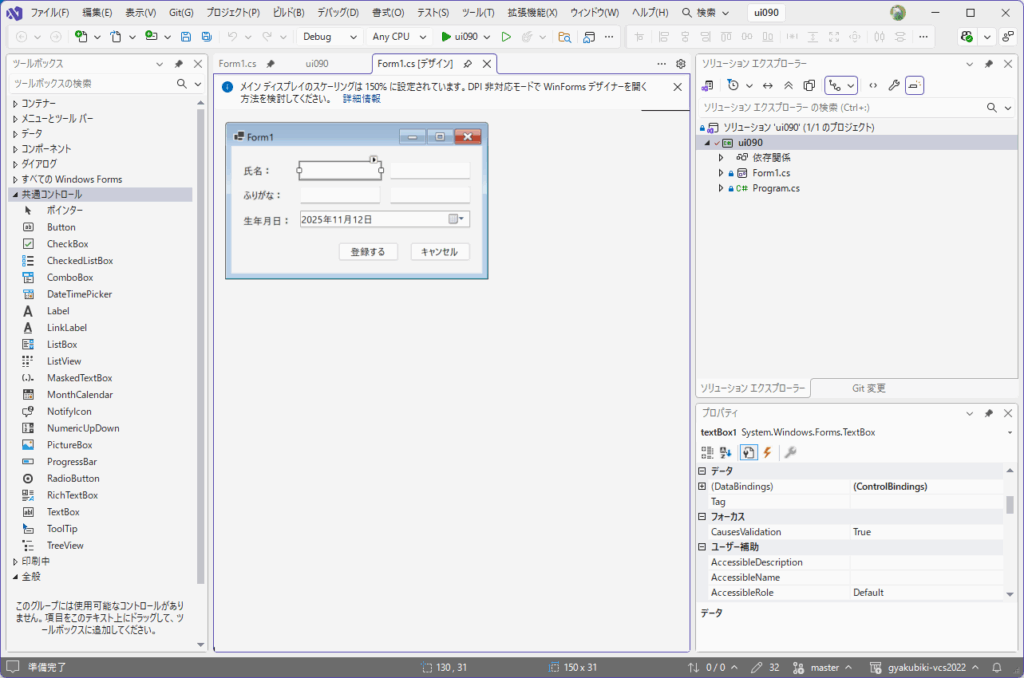
Task: Open the 詳細情報 link in the info bar
Action: (361, 99)
